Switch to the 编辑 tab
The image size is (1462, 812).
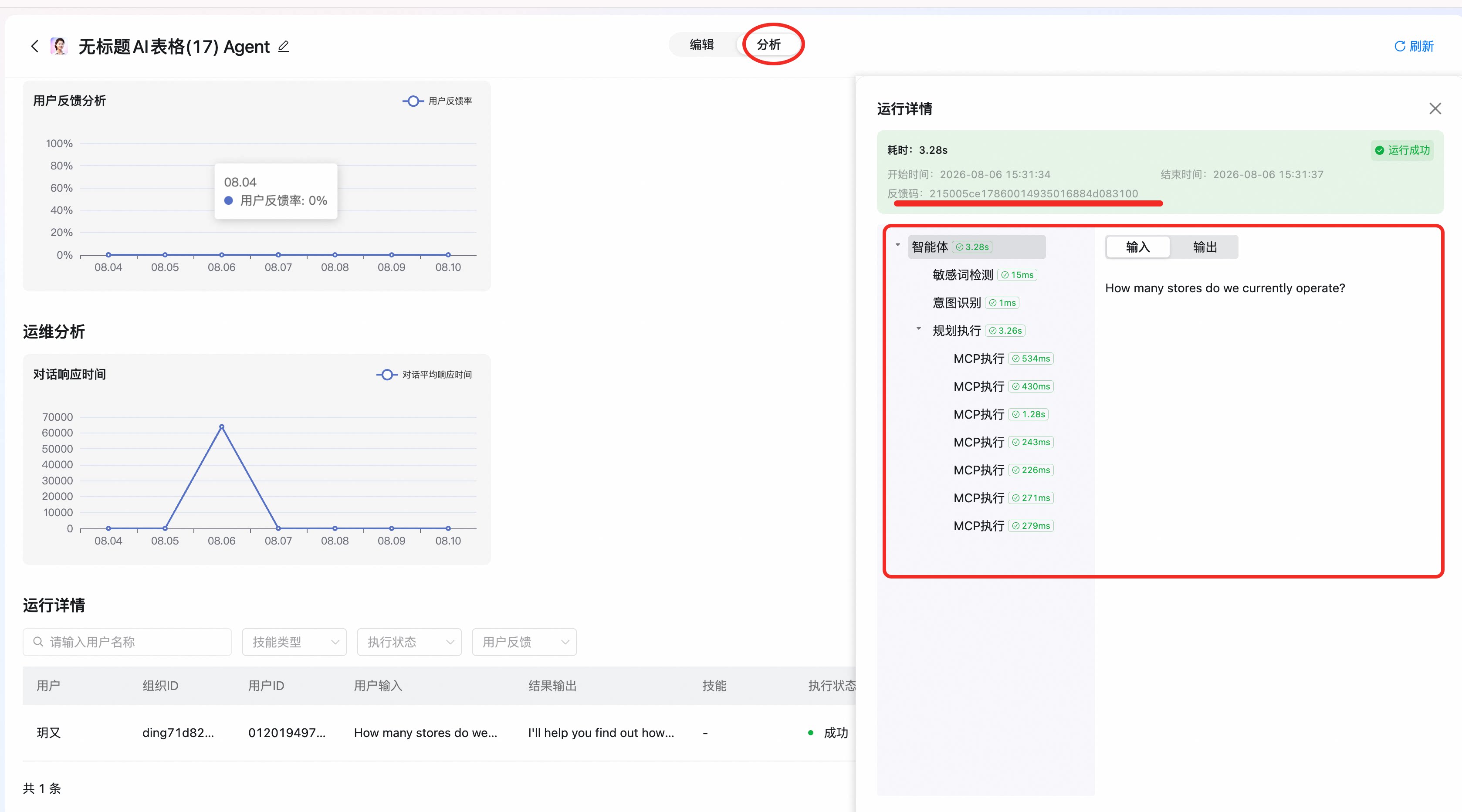pos(701,44)
